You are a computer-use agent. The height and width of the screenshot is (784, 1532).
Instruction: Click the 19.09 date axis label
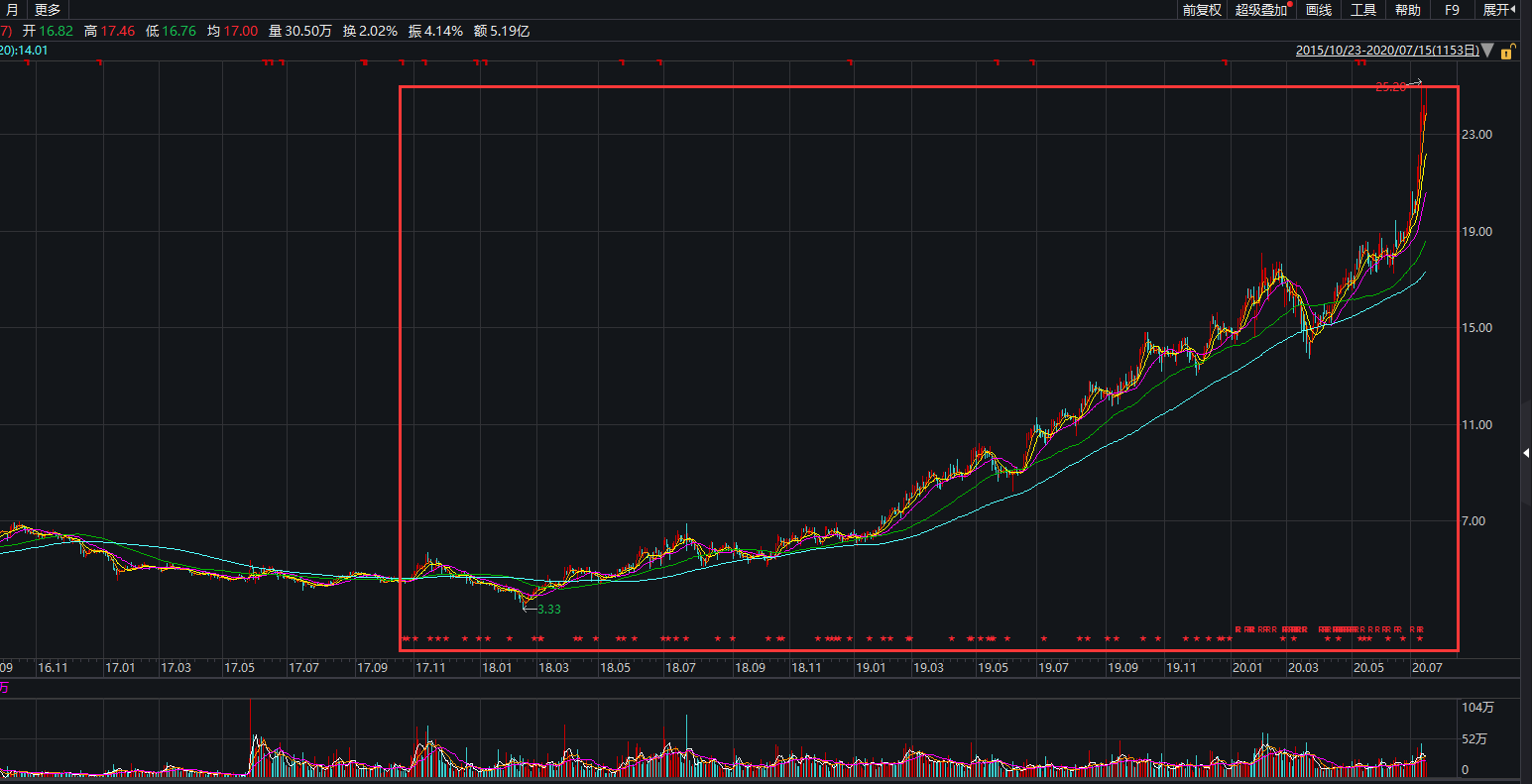coord(1122,667)
